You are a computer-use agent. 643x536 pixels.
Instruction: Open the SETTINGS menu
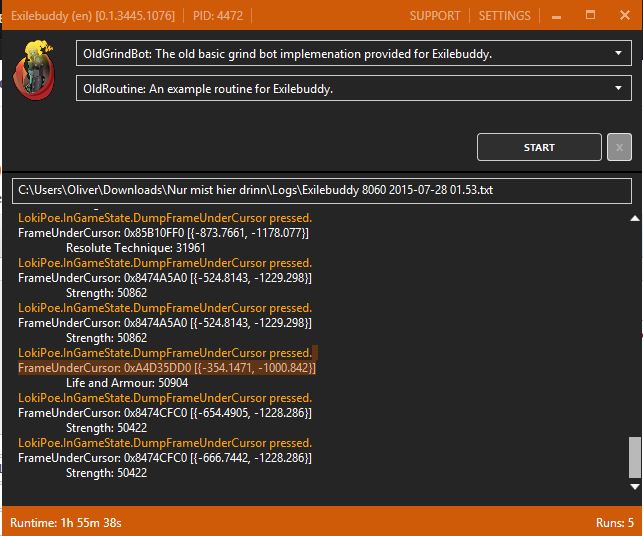click(x=504, y=16)
